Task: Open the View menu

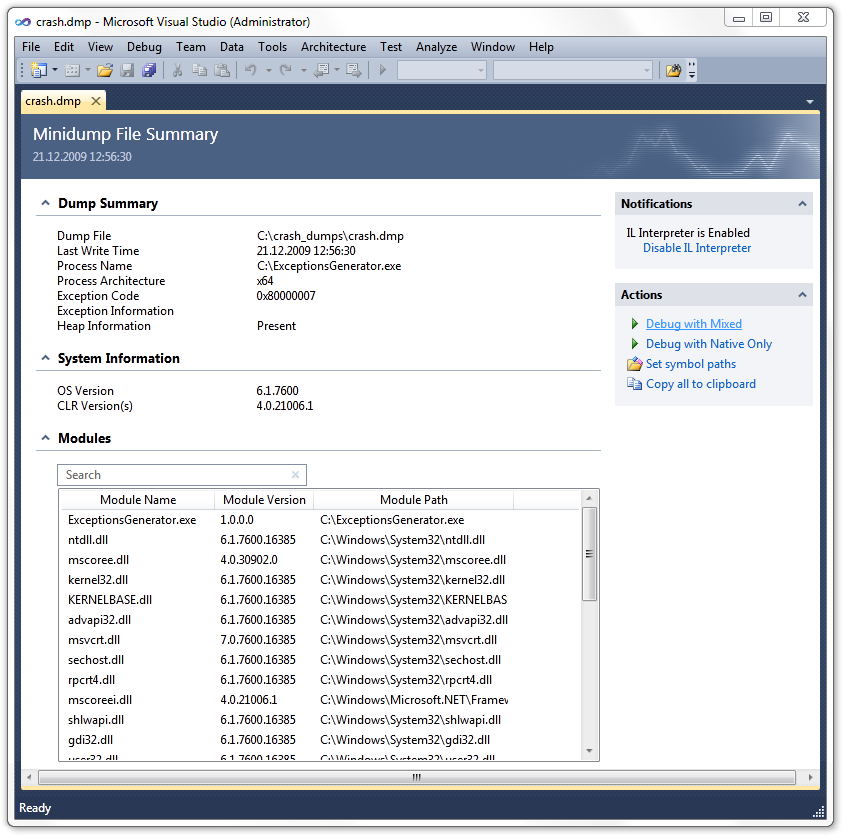Action: pos(101,47)
